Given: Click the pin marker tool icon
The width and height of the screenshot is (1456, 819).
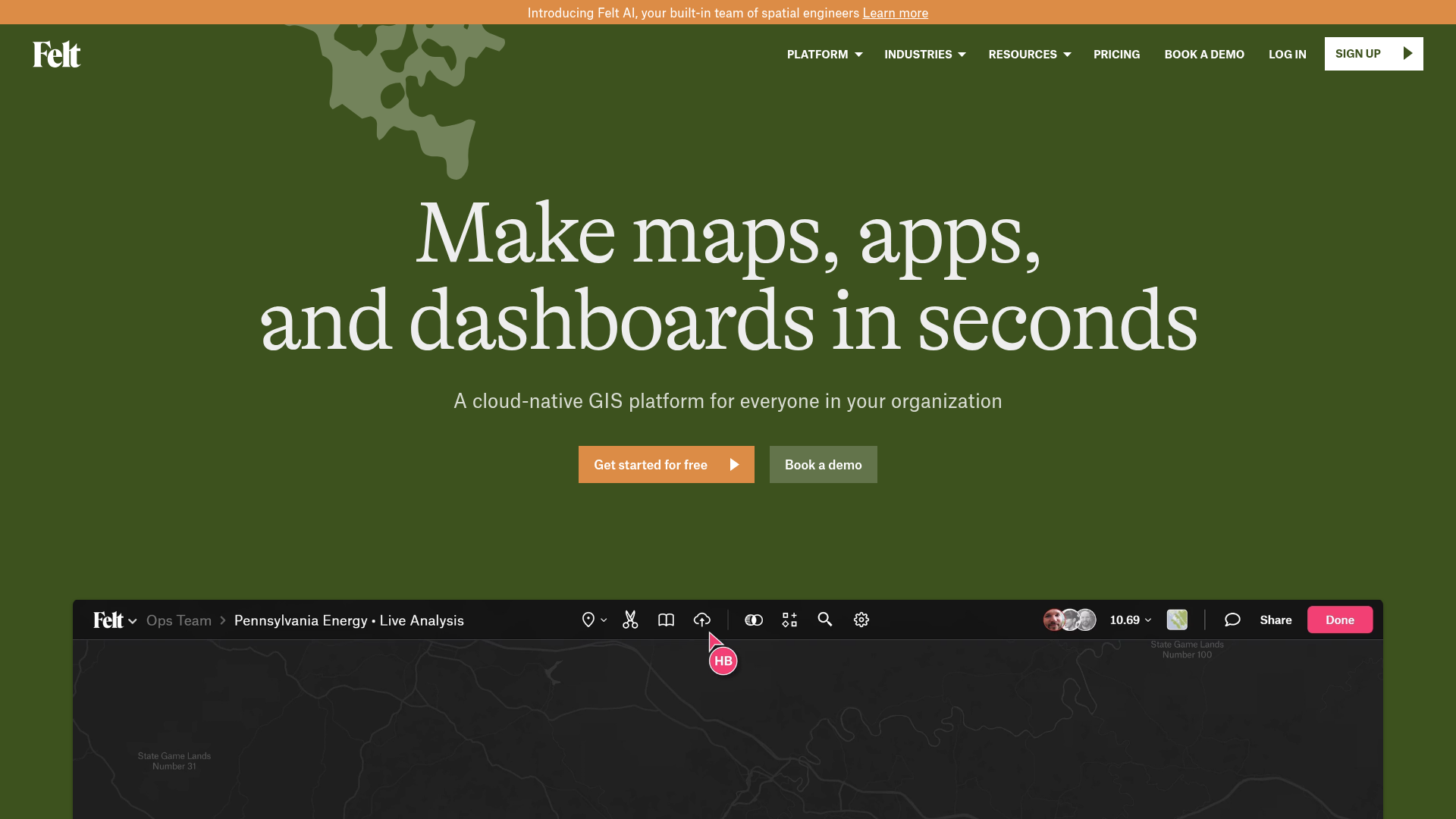Looking at the screenshot, I should 588,620.
